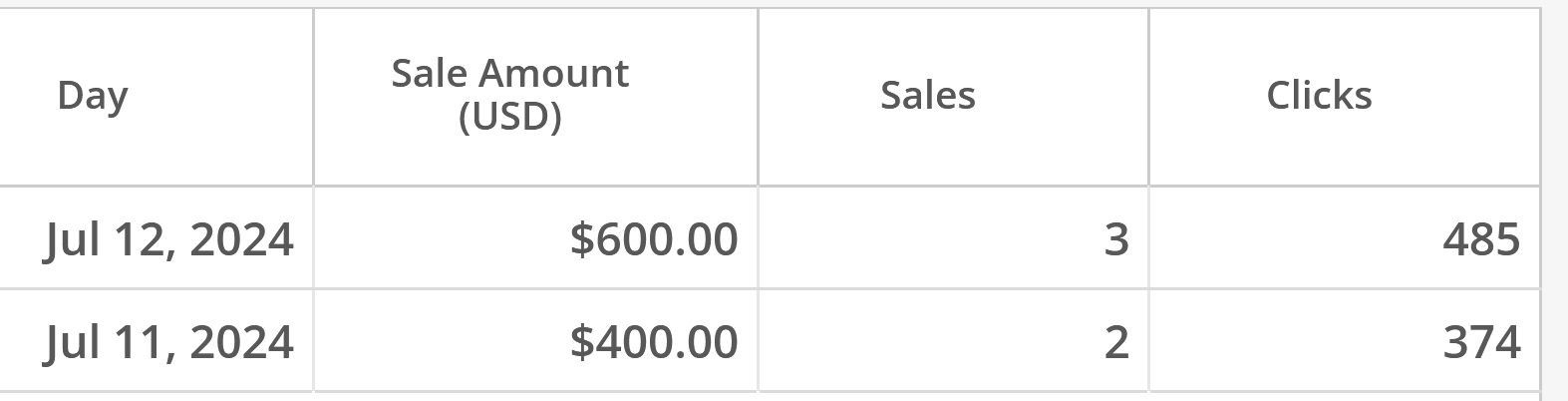
Task: Select the Jul 12, 2024 date cell
Action: point(168,240)
